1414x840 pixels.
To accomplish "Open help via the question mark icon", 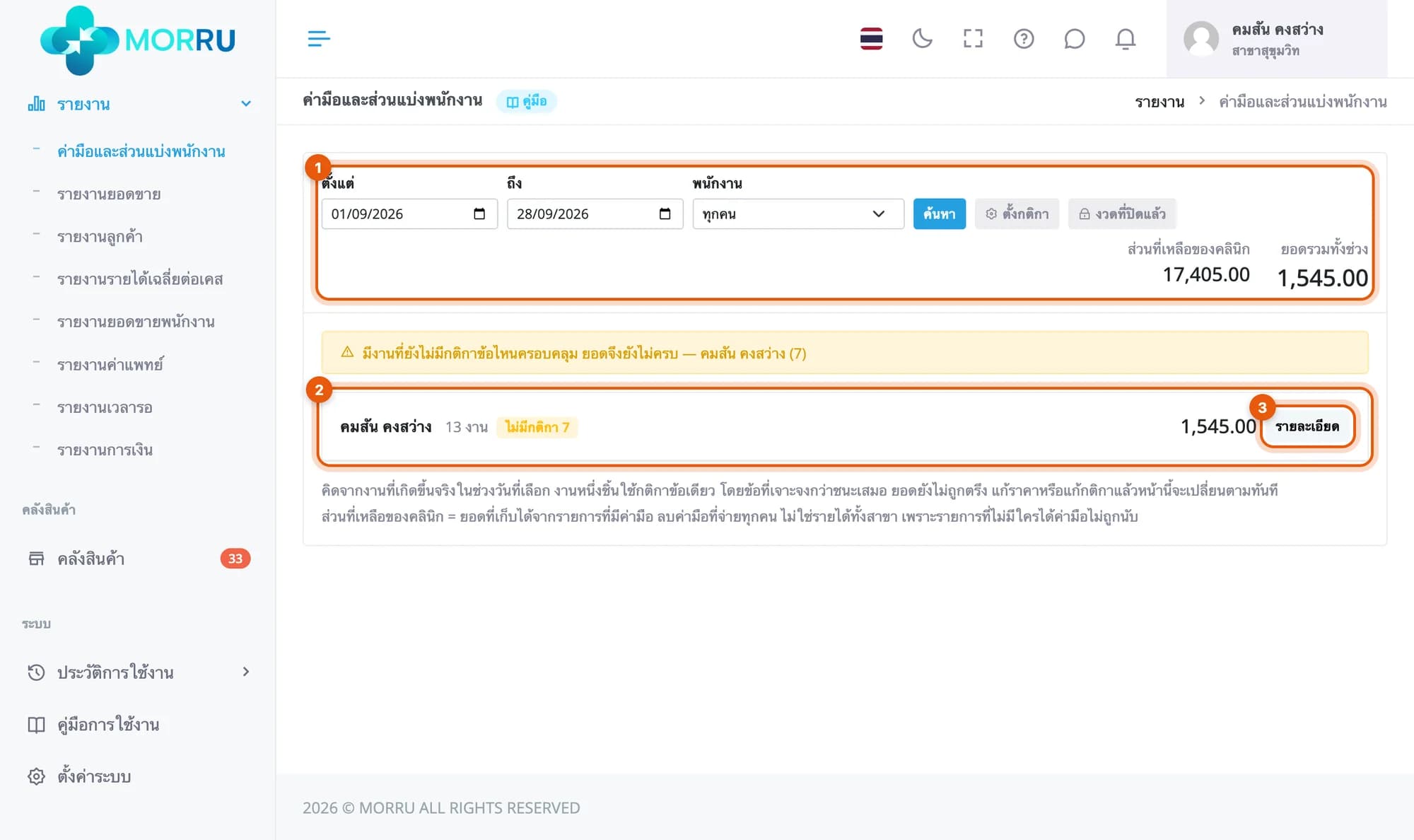I will [1024, 38].
